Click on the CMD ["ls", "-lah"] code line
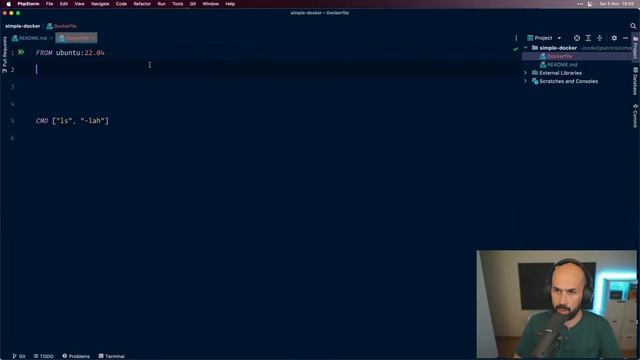 (x=72, y=121)
